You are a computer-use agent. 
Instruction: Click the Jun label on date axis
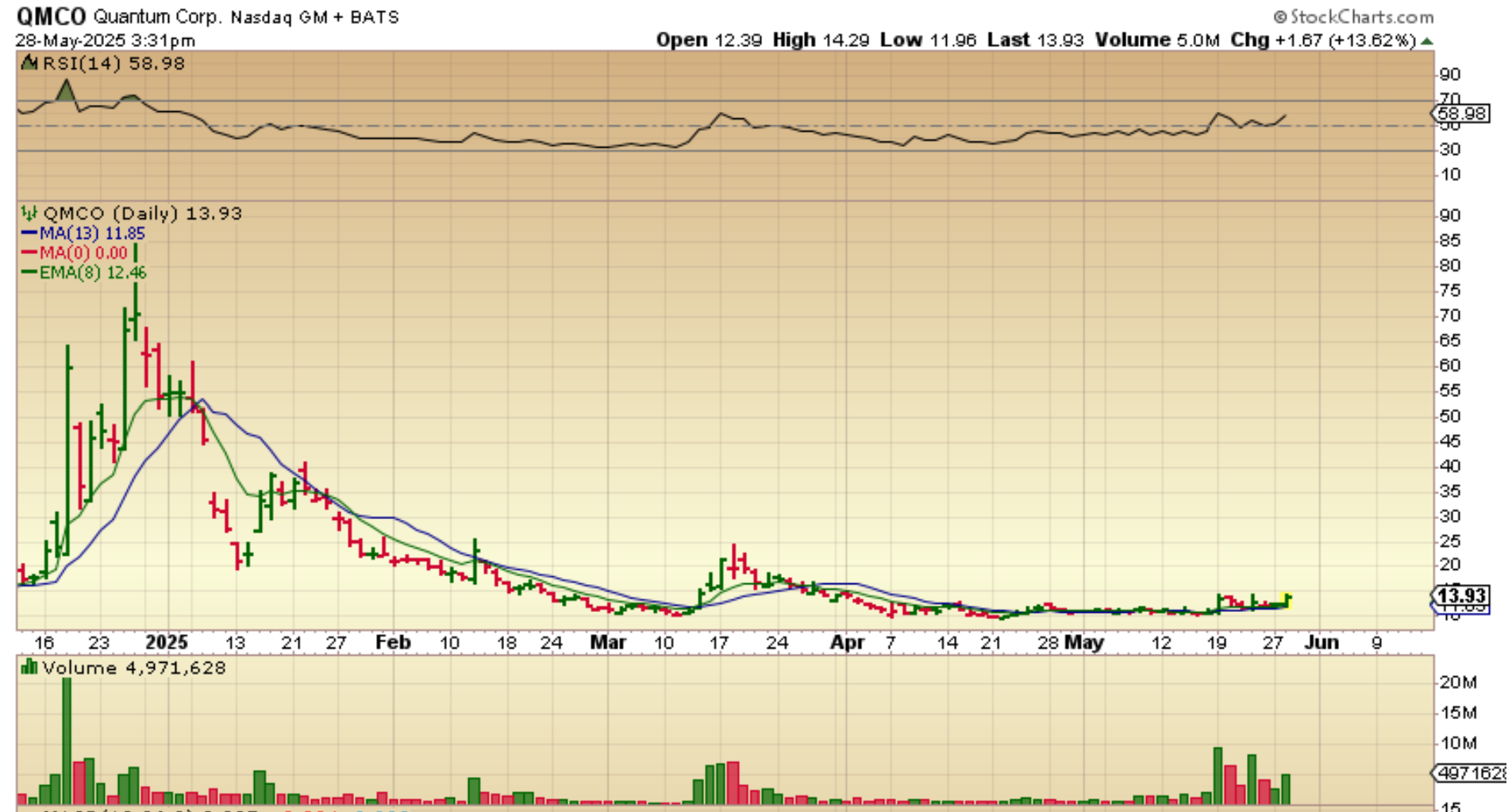pyautogui.click(x=1322, y=642)
